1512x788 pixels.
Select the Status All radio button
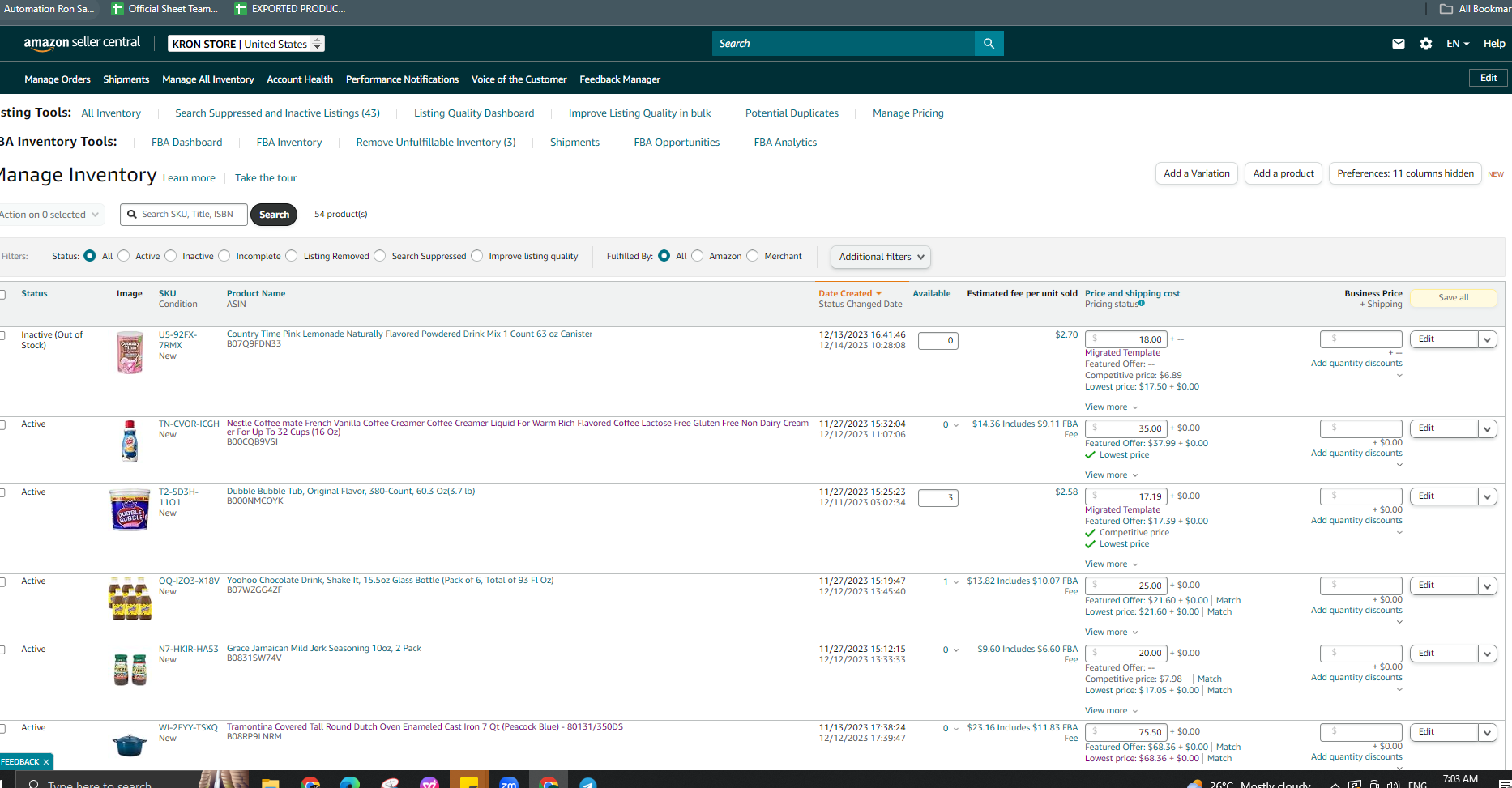(x=90, y=256)
